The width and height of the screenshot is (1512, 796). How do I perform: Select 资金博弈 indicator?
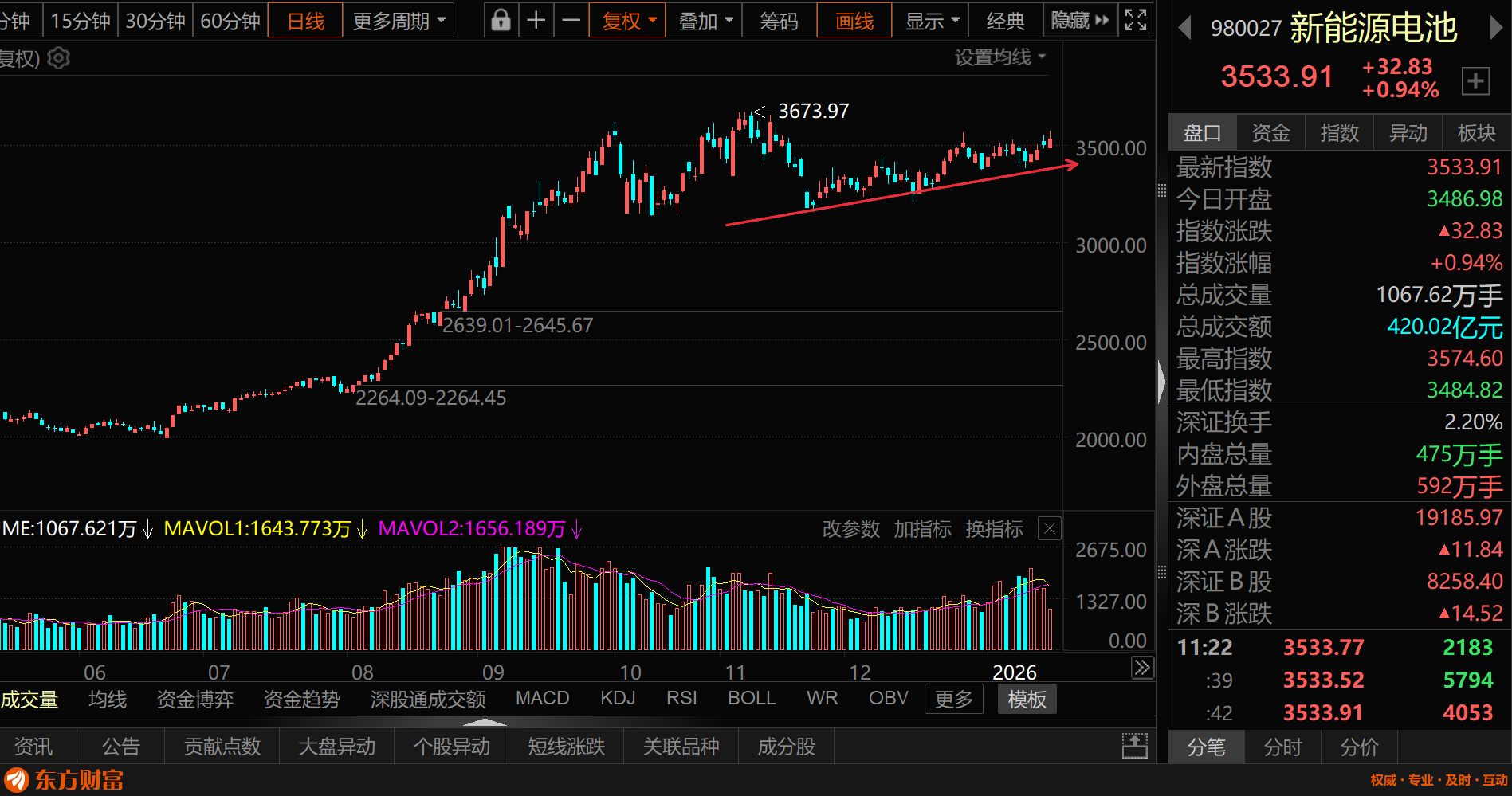(x=195, y=700)
